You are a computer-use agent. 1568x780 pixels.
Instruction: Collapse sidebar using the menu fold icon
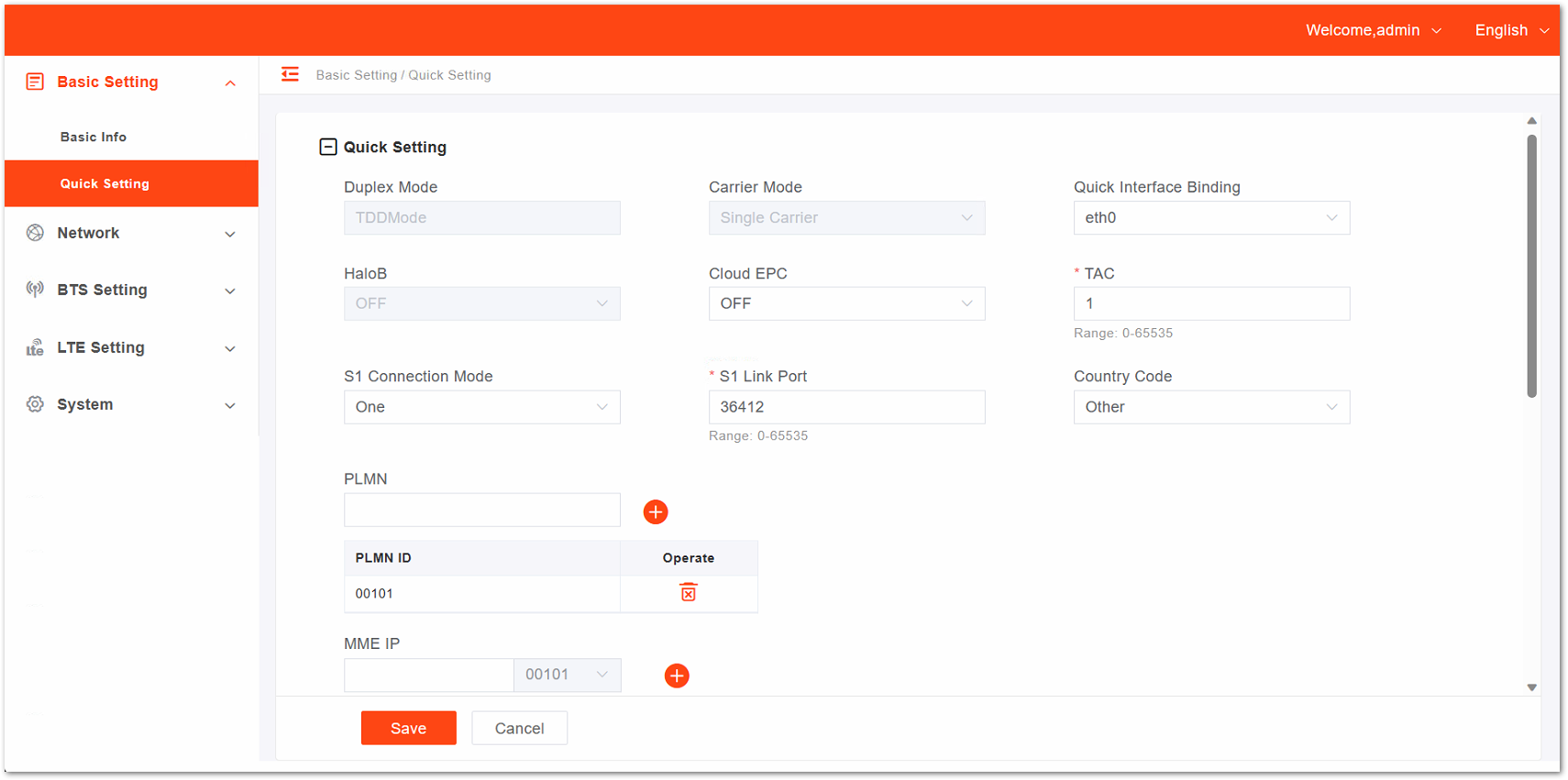290,74
